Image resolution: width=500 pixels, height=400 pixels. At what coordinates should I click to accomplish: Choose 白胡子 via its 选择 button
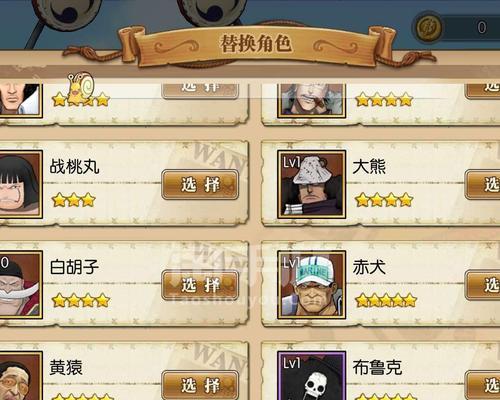click(x=200, y=285)
